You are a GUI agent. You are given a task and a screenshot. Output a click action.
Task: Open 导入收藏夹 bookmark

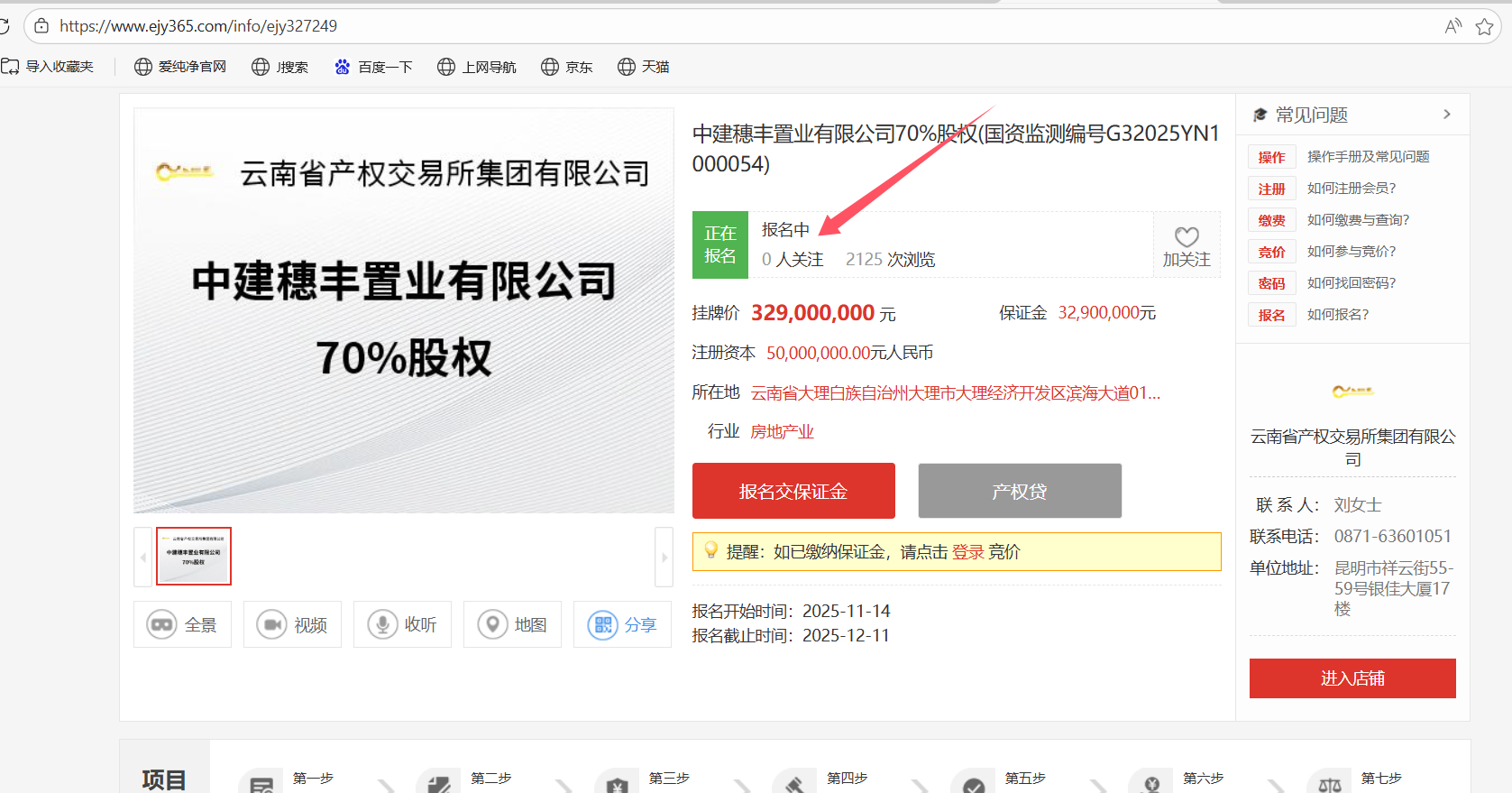[x=48, y=67]
